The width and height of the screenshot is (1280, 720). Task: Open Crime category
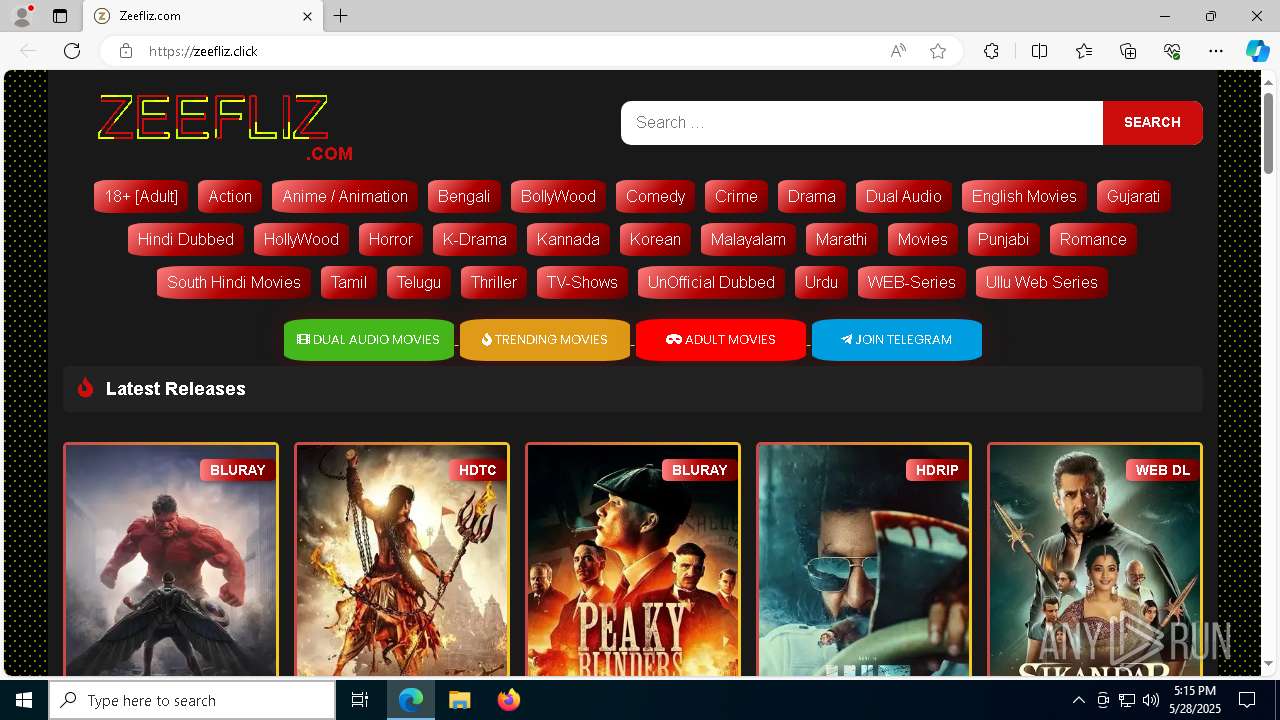[736, 196]
